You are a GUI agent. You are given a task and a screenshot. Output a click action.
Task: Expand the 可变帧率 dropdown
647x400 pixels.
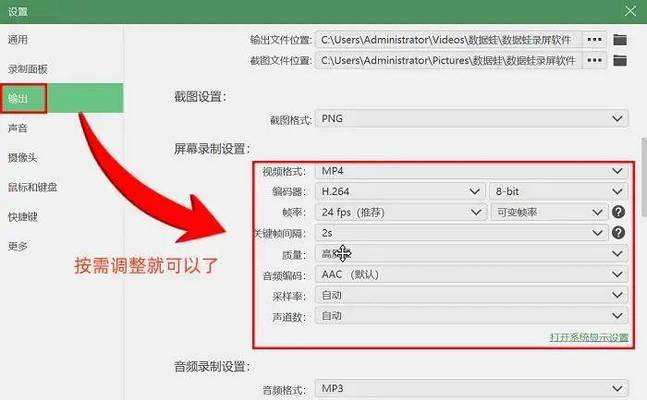(549, 212)
